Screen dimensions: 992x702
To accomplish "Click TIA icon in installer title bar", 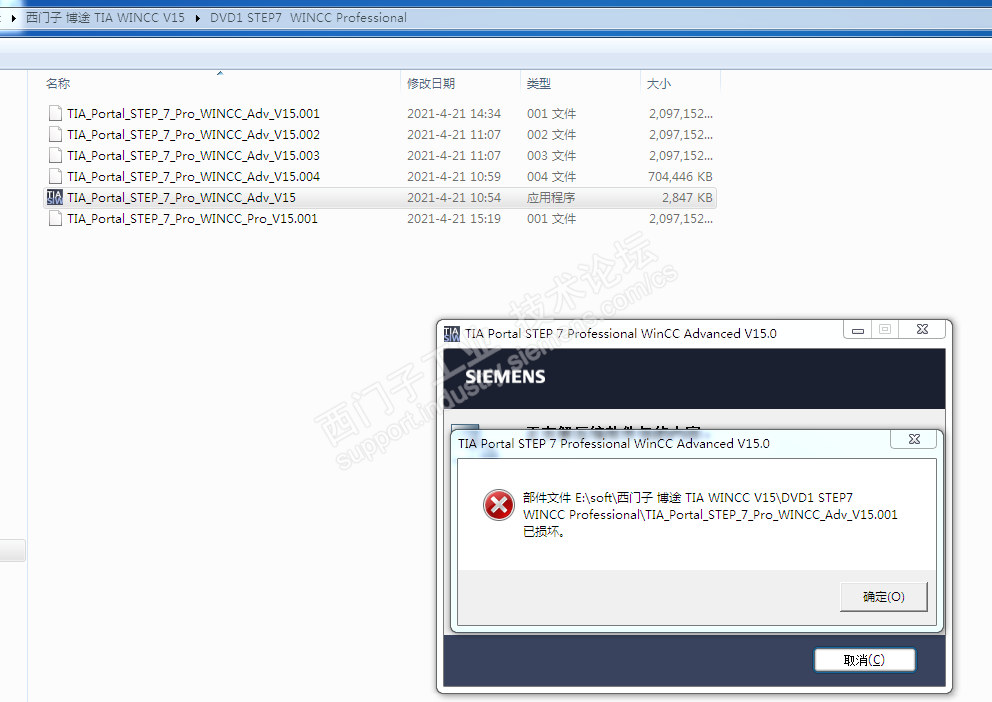I will pos(452,334).
